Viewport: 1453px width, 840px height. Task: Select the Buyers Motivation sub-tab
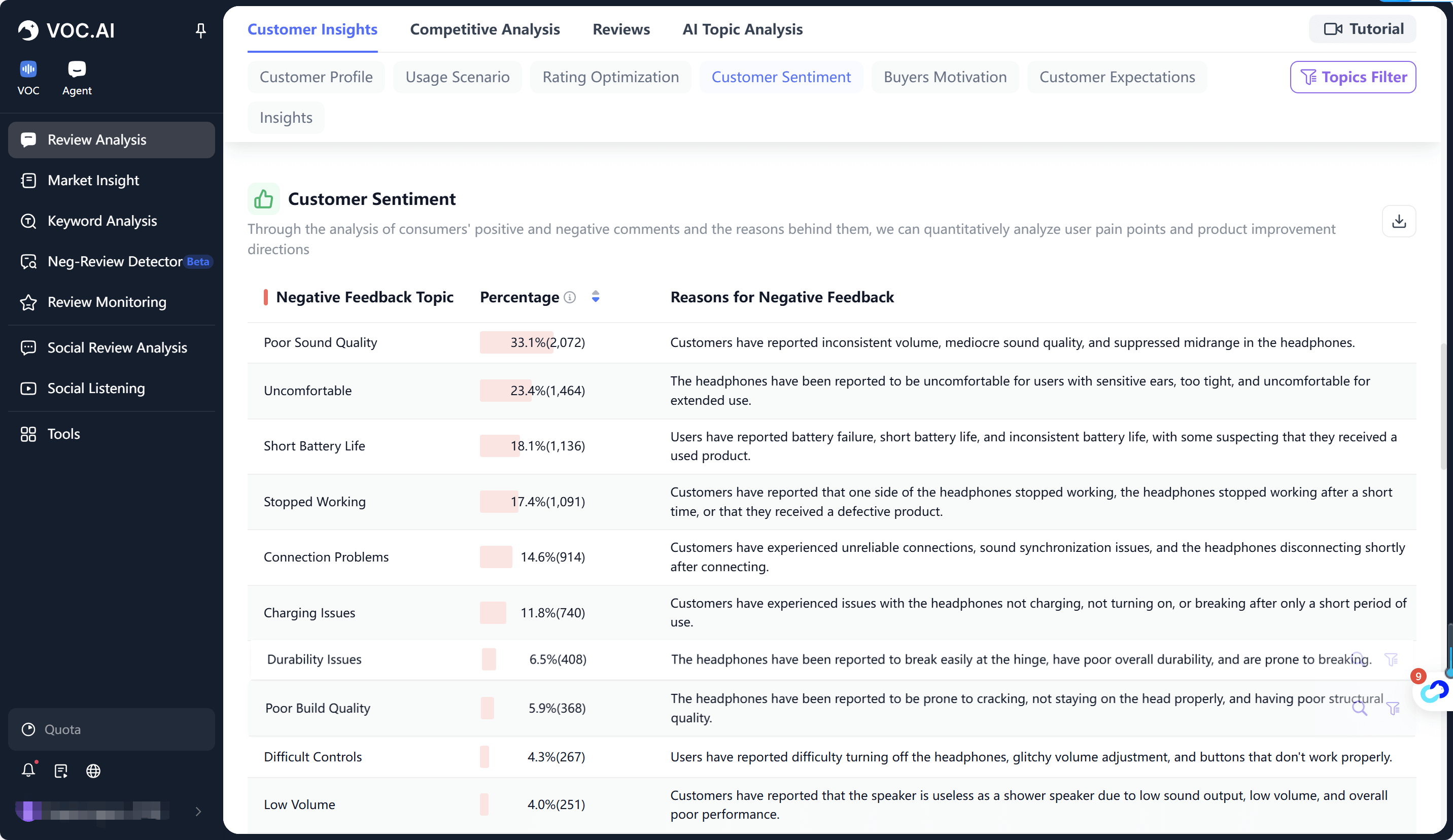(x=945, y=77)
